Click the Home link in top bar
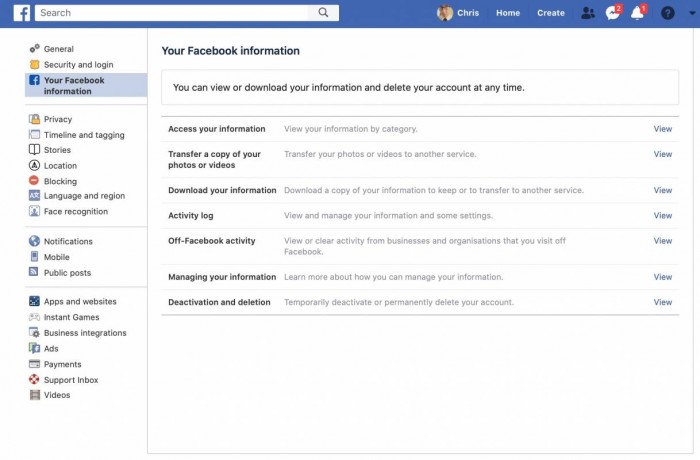Image resolution: width=700 pixels, height=460 pixels. (508, 13)
